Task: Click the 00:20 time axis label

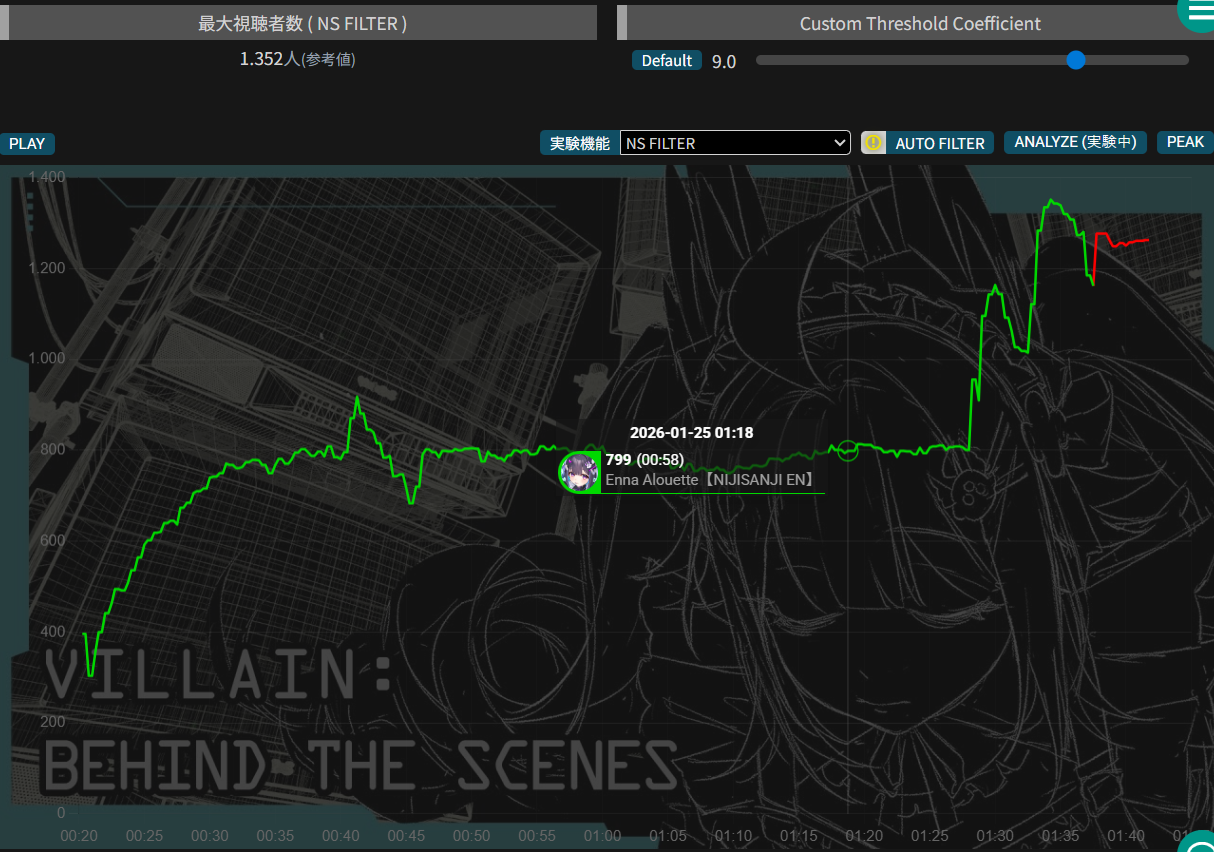Action: [78, 836]
